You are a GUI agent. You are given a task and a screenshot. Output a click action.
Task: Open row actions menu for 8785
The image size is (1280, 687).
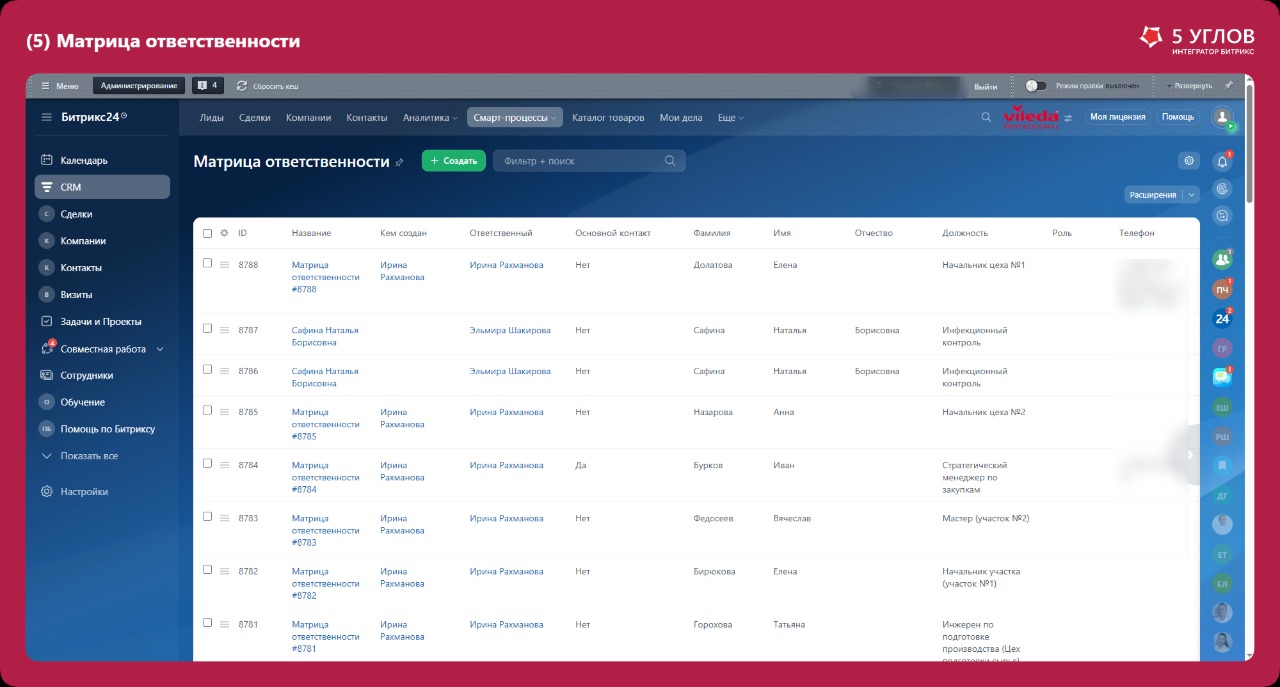pyautogui.click(x=224, y=412)
